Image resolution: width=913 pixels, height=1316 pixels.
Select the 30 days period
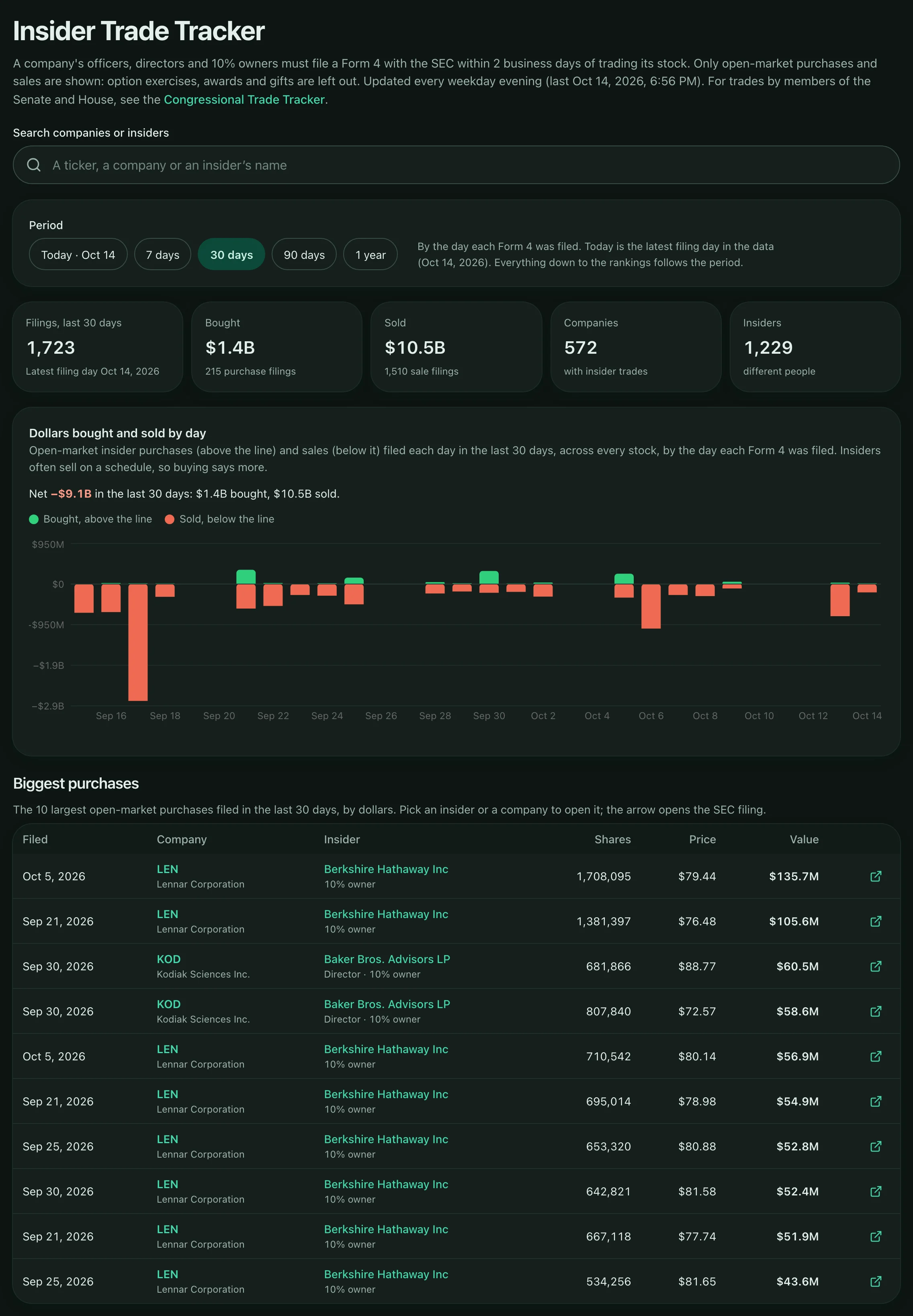[231, 254]
